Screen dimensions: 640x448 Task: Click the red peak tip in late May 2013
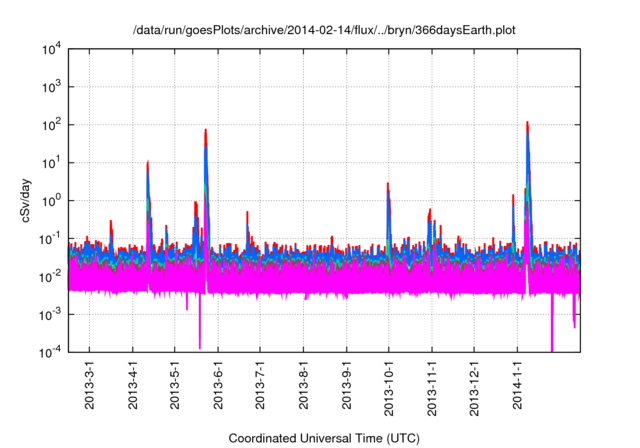click(205, 130)
